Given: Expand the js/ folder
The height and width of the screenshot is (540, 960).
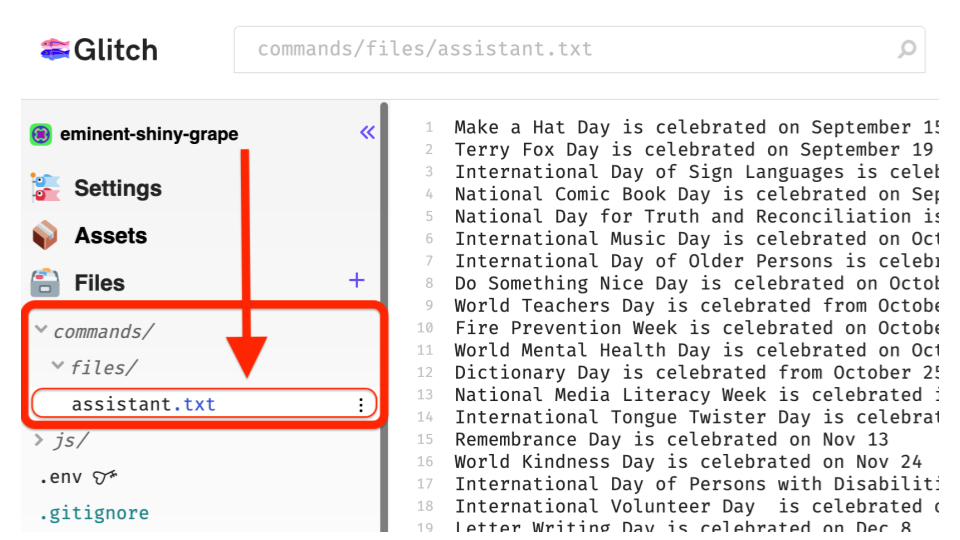Looking at the screenshot, I should (x=39, y=440).
